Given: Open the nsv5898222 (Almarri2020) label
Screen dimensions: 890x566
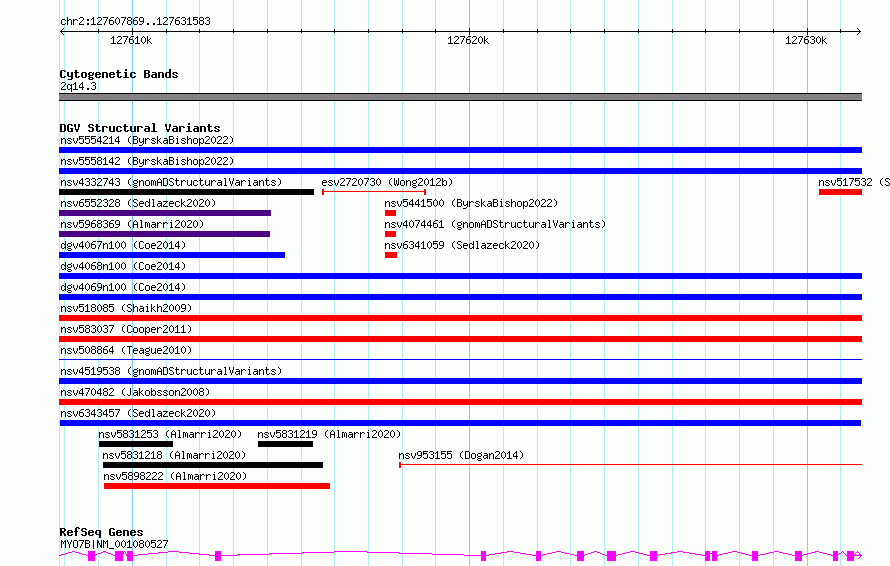Looking at the screenshot, I should [x=175, y=476].
